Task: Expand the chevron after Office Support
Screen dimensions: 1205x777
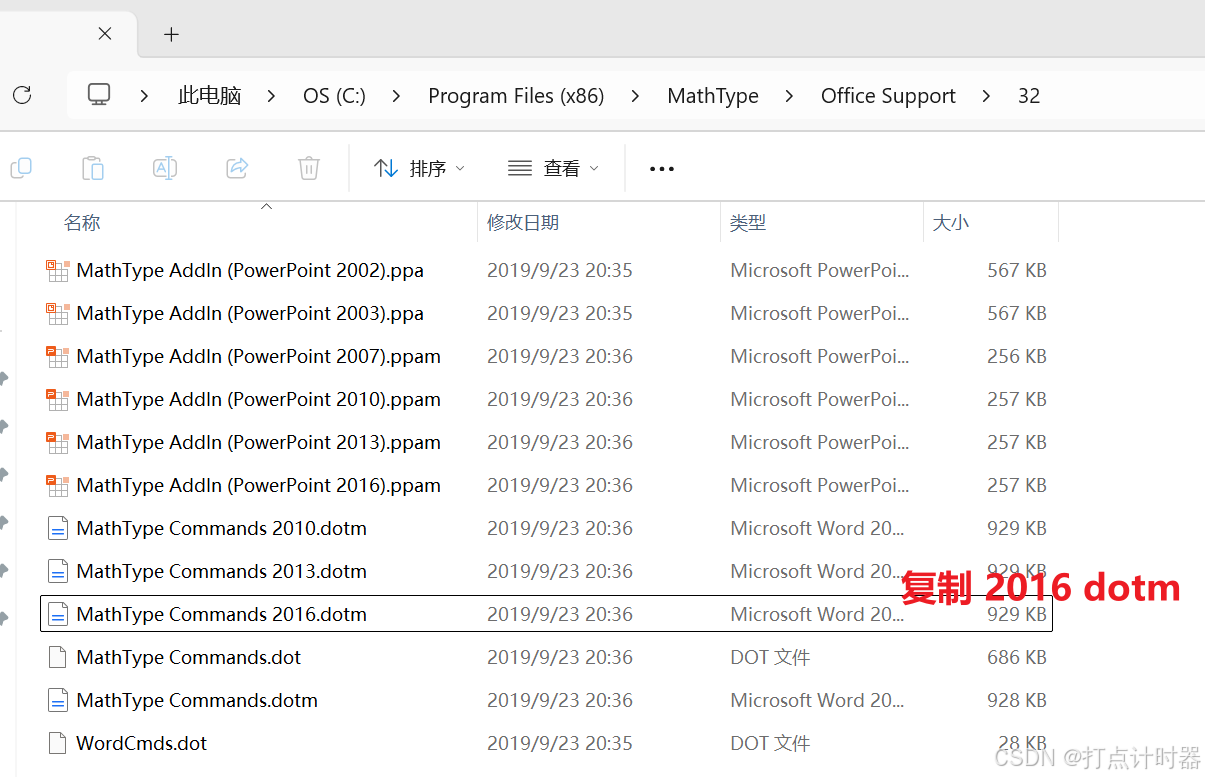Action: click(987, 96)
